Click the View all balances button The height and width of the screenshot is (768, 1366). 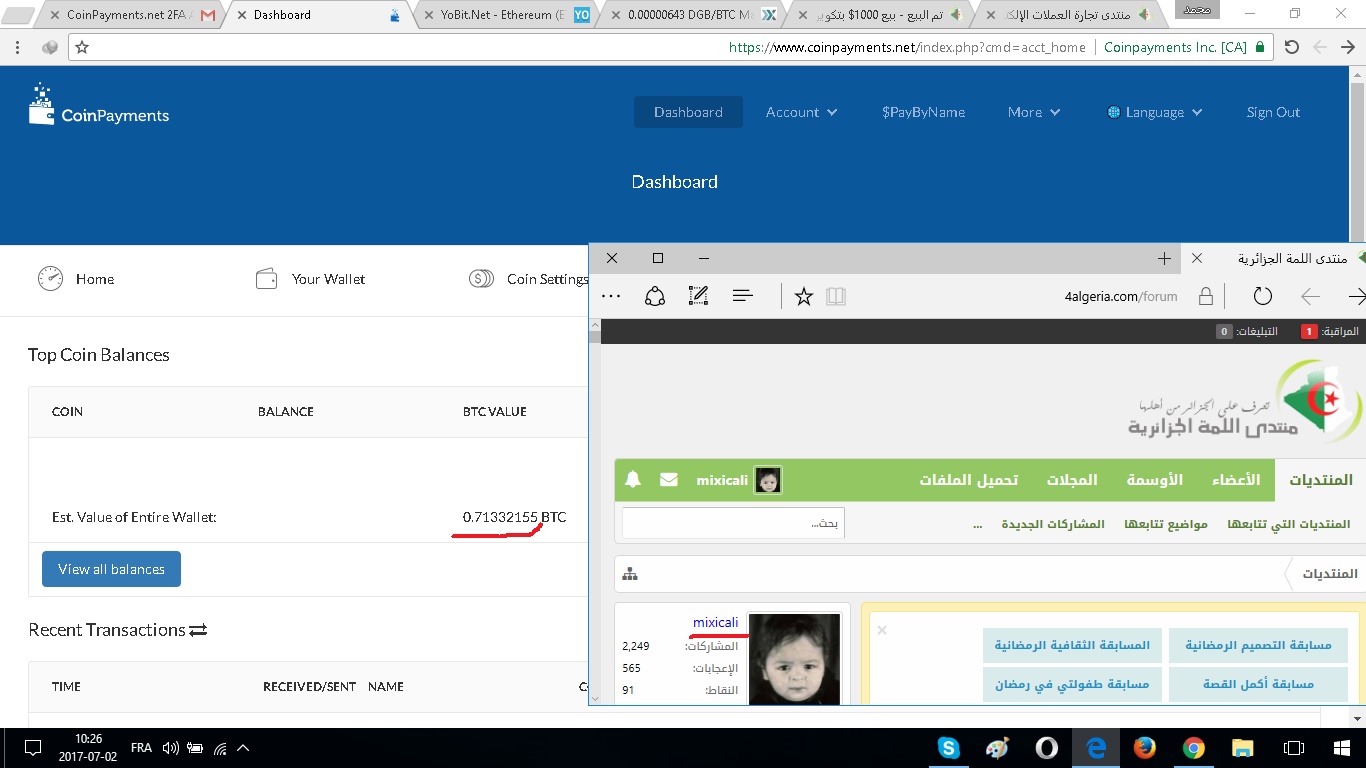(x=111, y=569)
